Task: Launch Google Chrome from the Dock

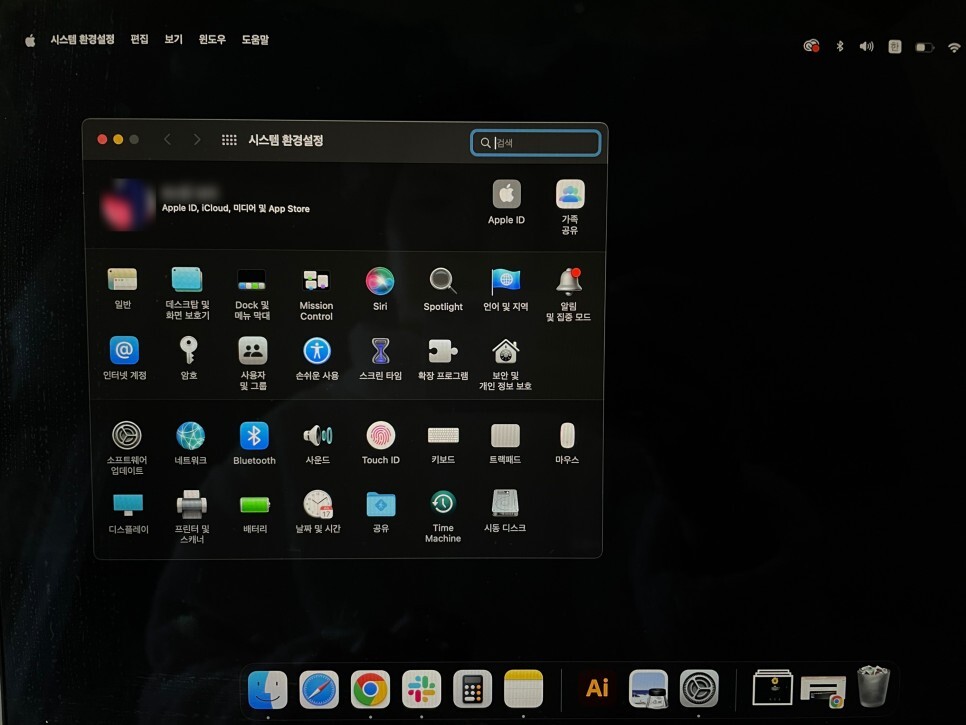Action: click(370, 689)
